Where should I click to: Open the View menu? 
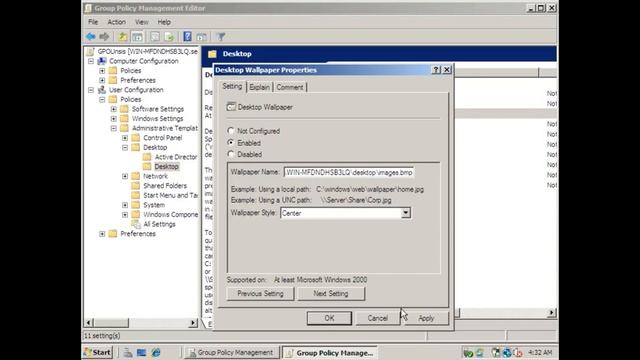pos(142,22)
